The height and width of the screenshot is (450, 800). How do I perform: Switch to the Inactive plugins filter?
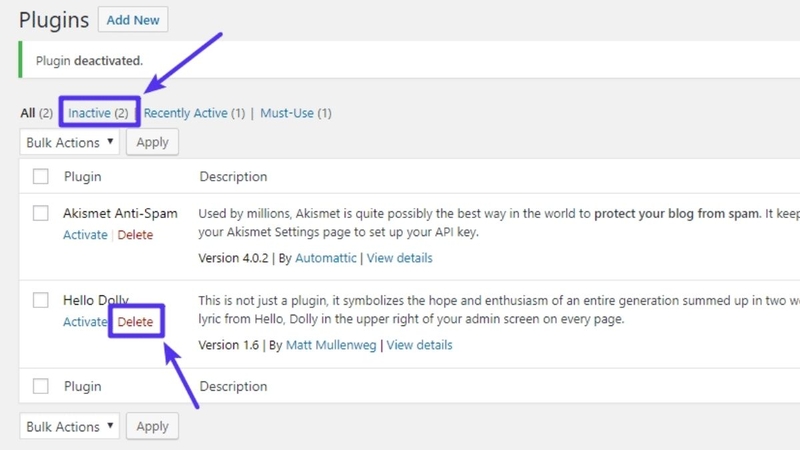(x=97, y=113)
